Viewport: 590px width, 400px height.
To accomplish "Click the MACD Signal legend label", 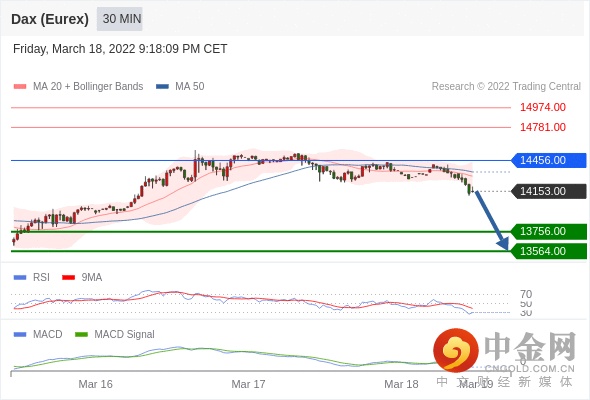I will click(125, 335).
